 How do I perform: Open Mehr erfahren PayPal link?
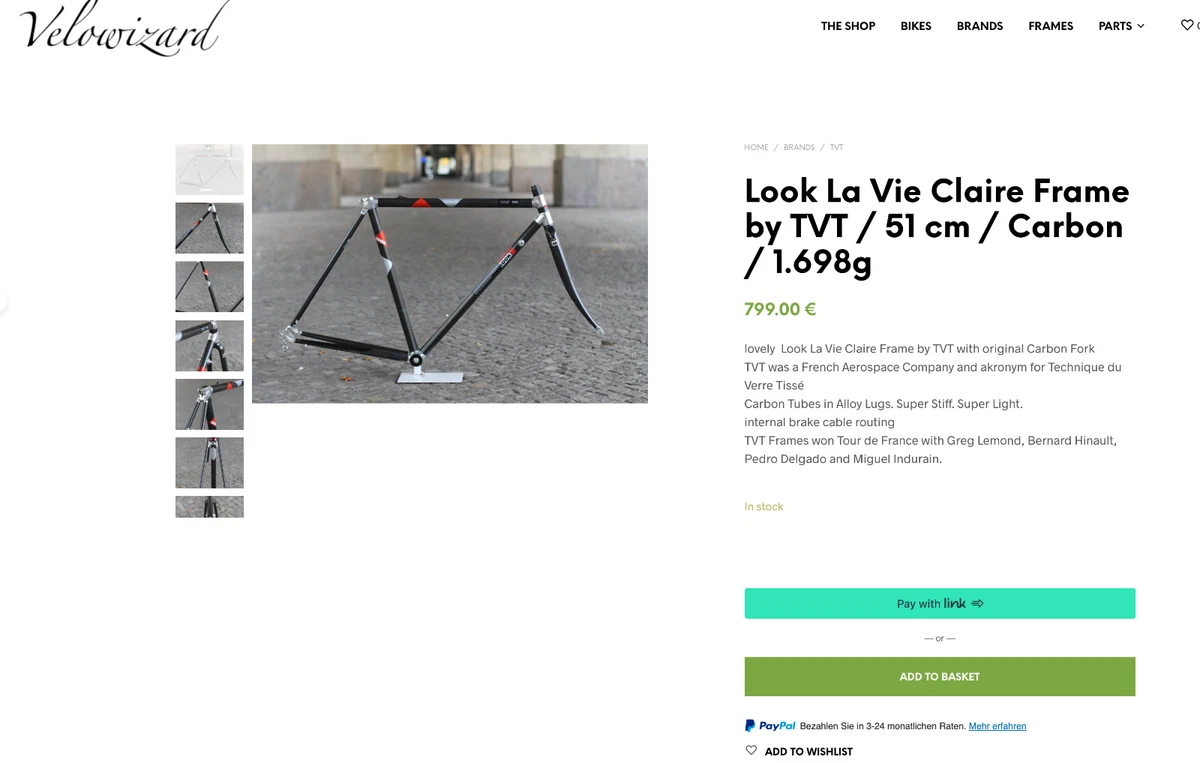[997, 726]
